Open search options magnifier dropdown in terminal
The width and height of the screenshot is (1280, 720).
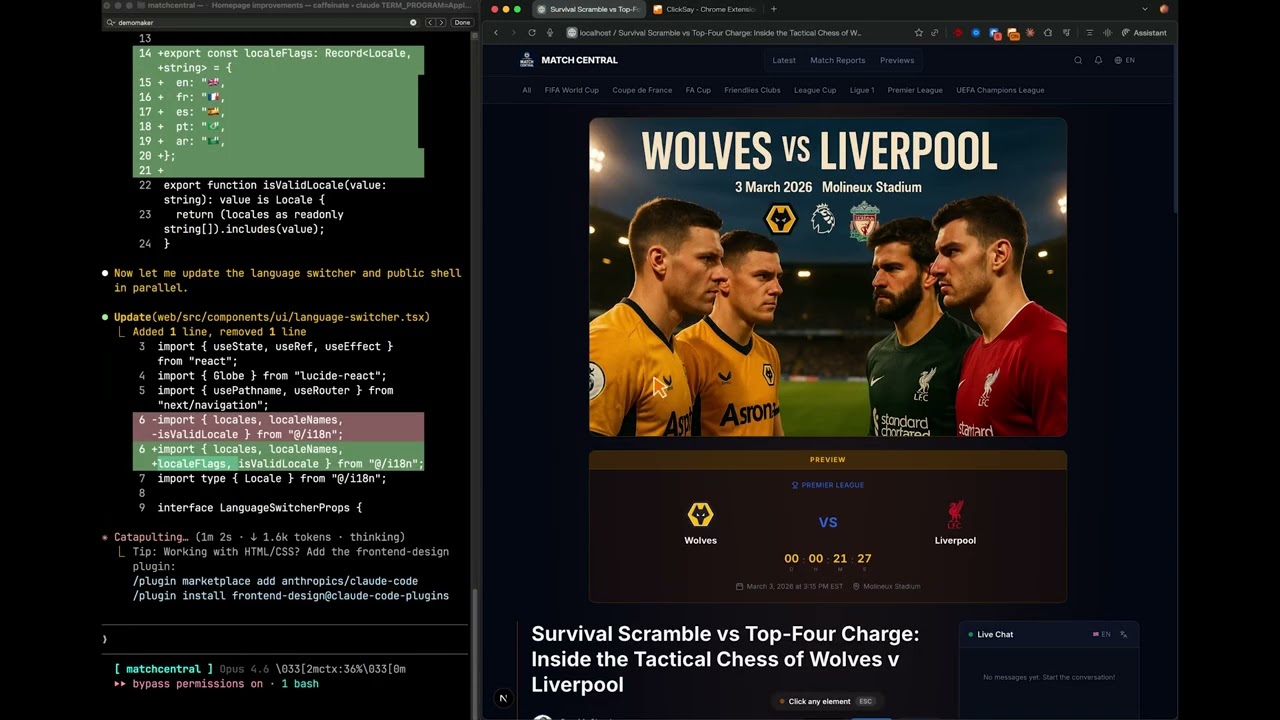click(x=110, y=22)
